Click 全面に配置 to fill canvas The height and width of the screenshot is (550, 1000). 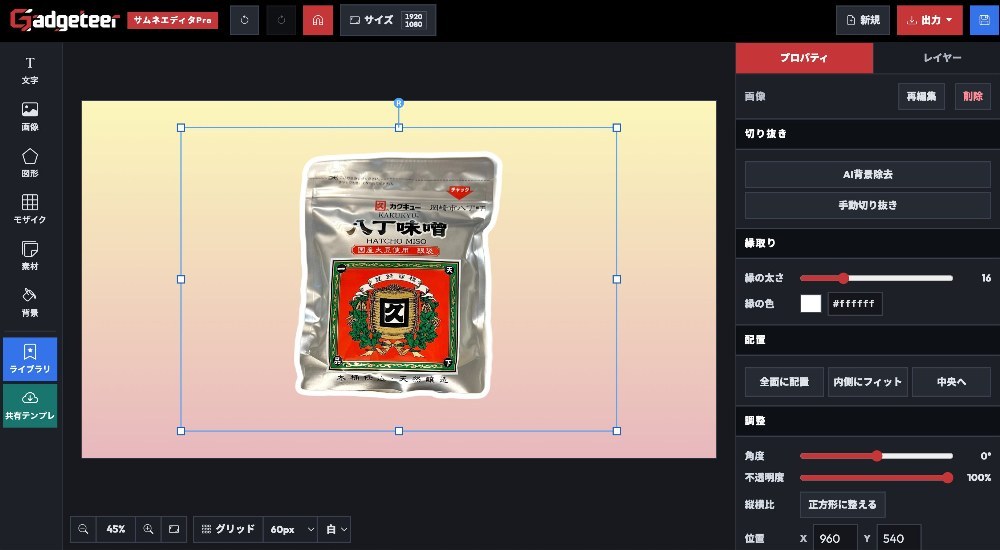coord(784,382)
